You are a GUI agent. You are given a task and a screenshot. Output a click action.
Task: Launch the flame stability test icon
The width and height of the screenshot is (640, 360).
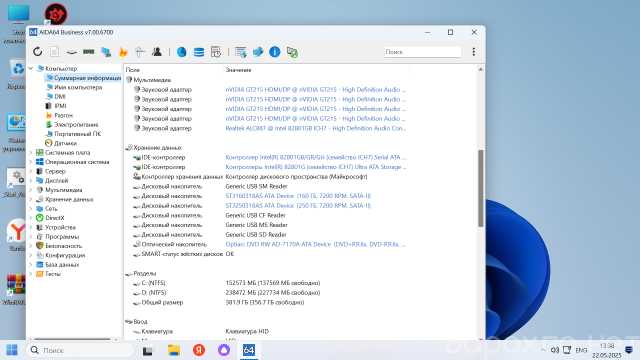pyautogui.click(x=123, y=52)
